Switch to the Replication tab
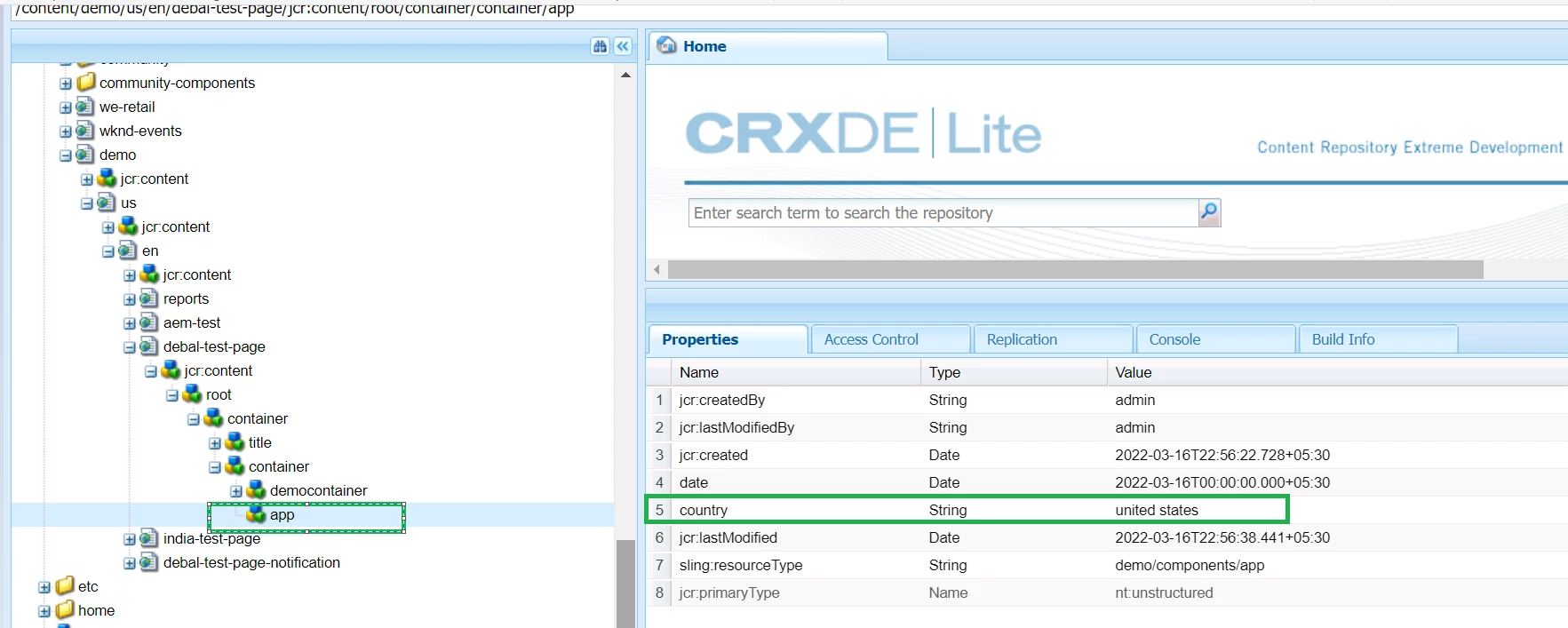1568x628 pixels. point(1054,339)
